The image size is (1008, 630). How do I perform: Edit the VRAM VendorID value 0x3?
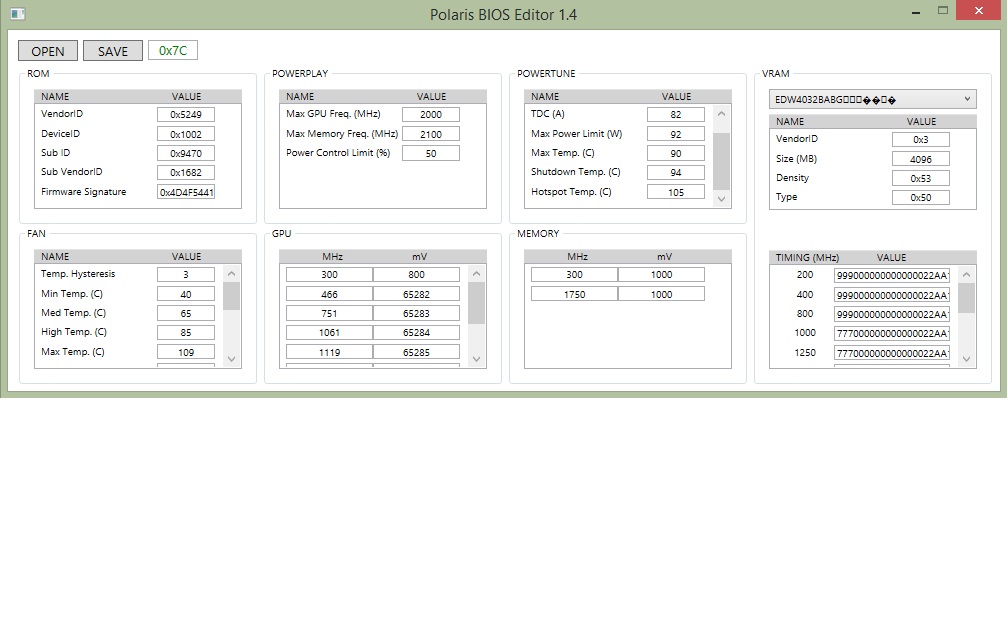click(x=921, y=140)
